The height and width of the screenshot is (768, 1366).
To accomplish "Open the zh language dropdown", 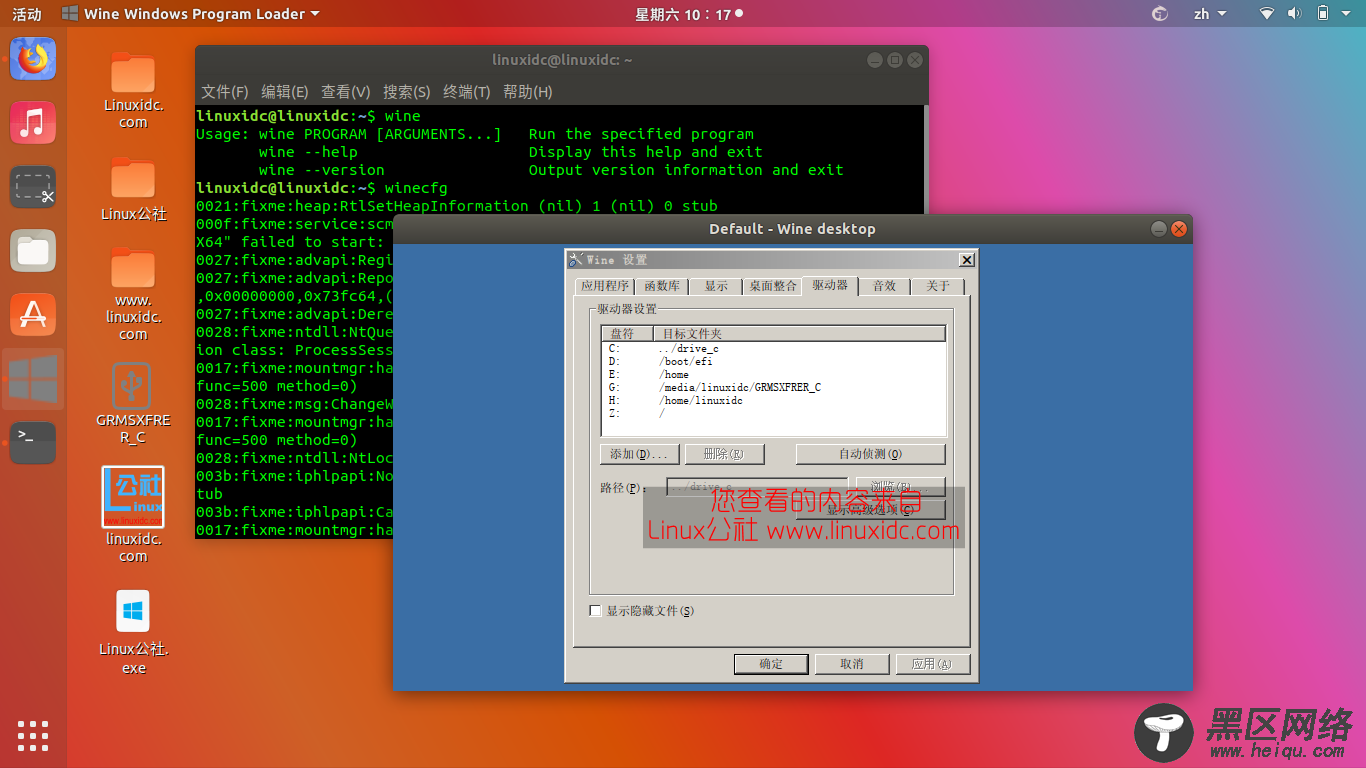I will coord(1209,14).
